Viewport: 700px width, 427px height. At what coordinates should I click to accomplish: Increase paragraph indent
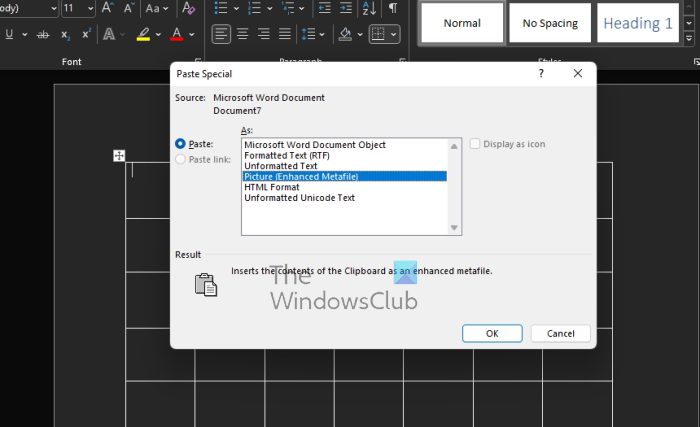tap(346, 8)
